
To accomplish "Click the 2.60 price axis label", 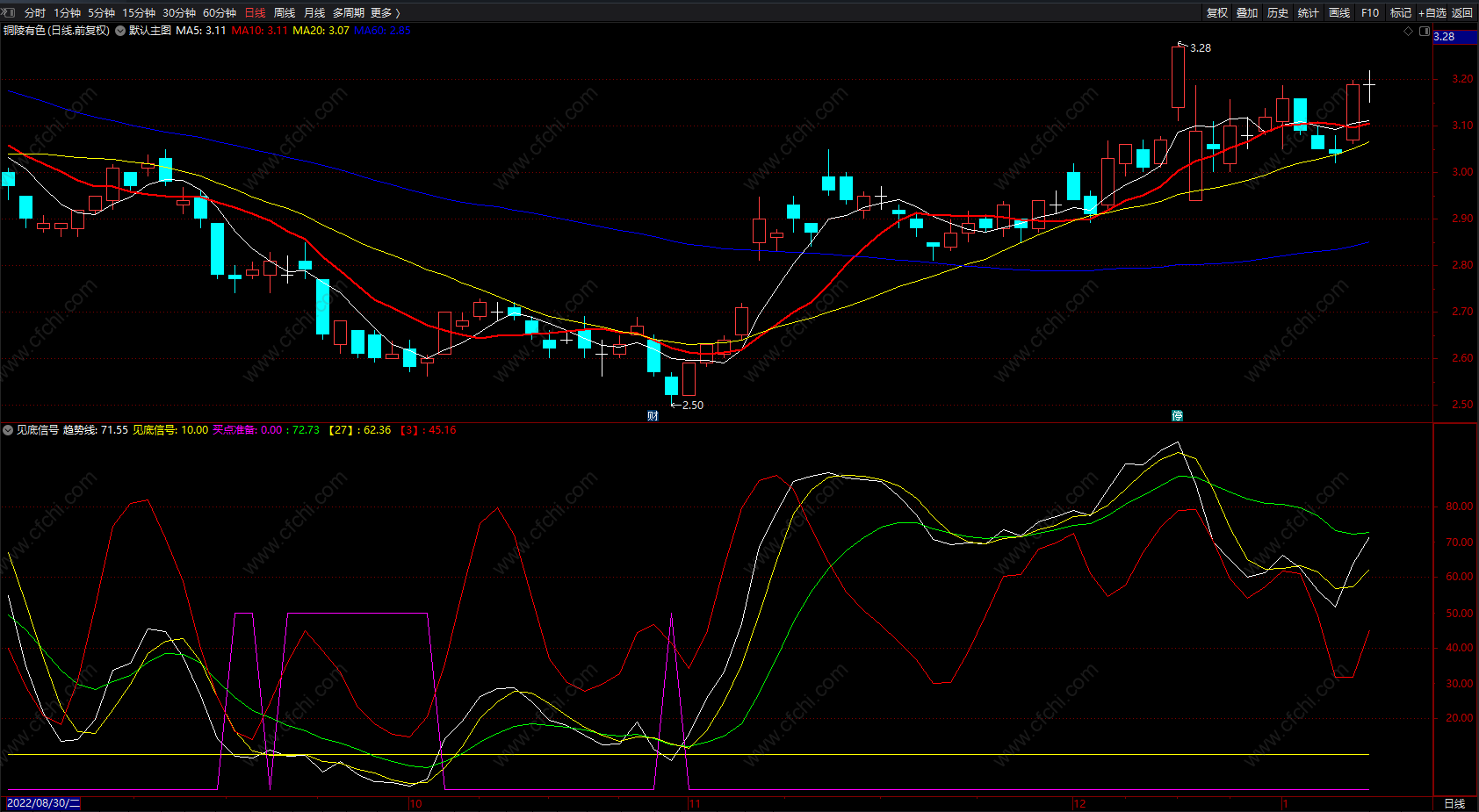I will click(1462, 358).
